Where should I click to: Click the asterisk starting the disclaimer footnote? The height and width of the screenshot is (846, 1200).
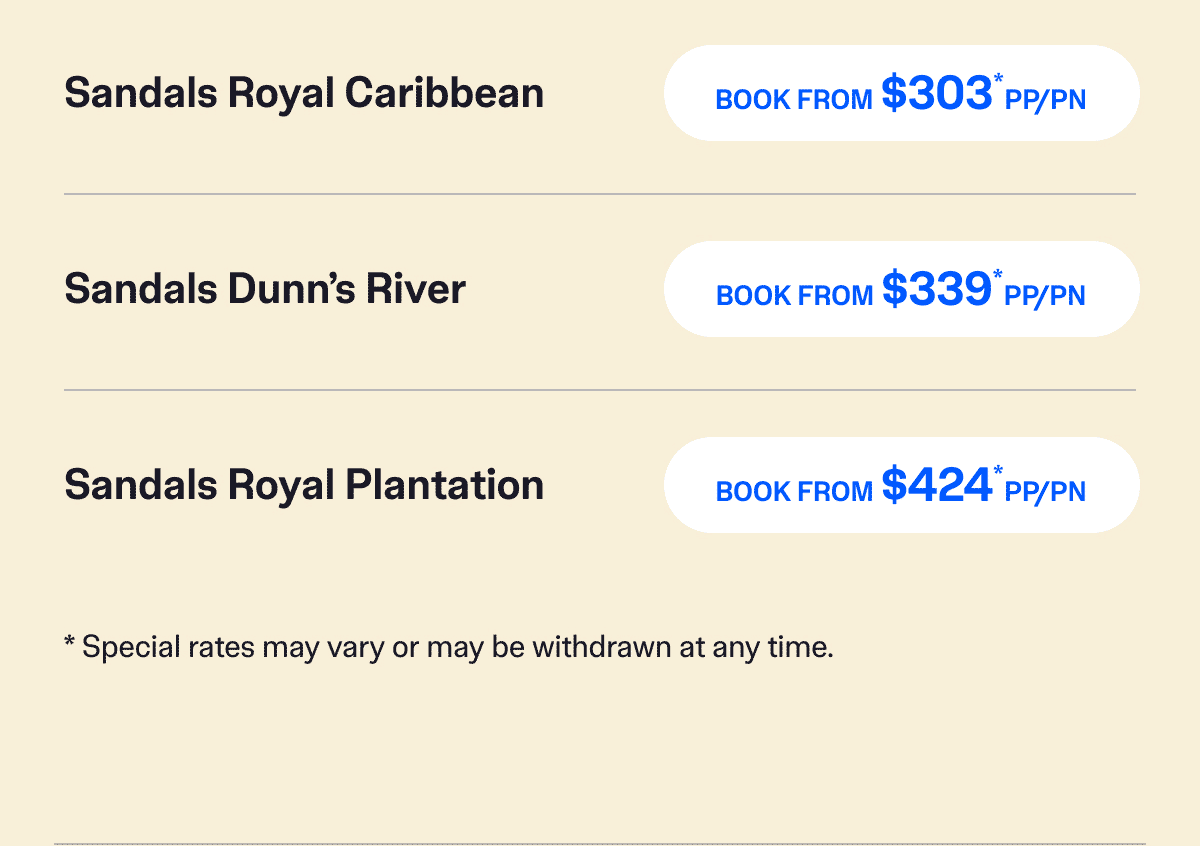point(70,644)
